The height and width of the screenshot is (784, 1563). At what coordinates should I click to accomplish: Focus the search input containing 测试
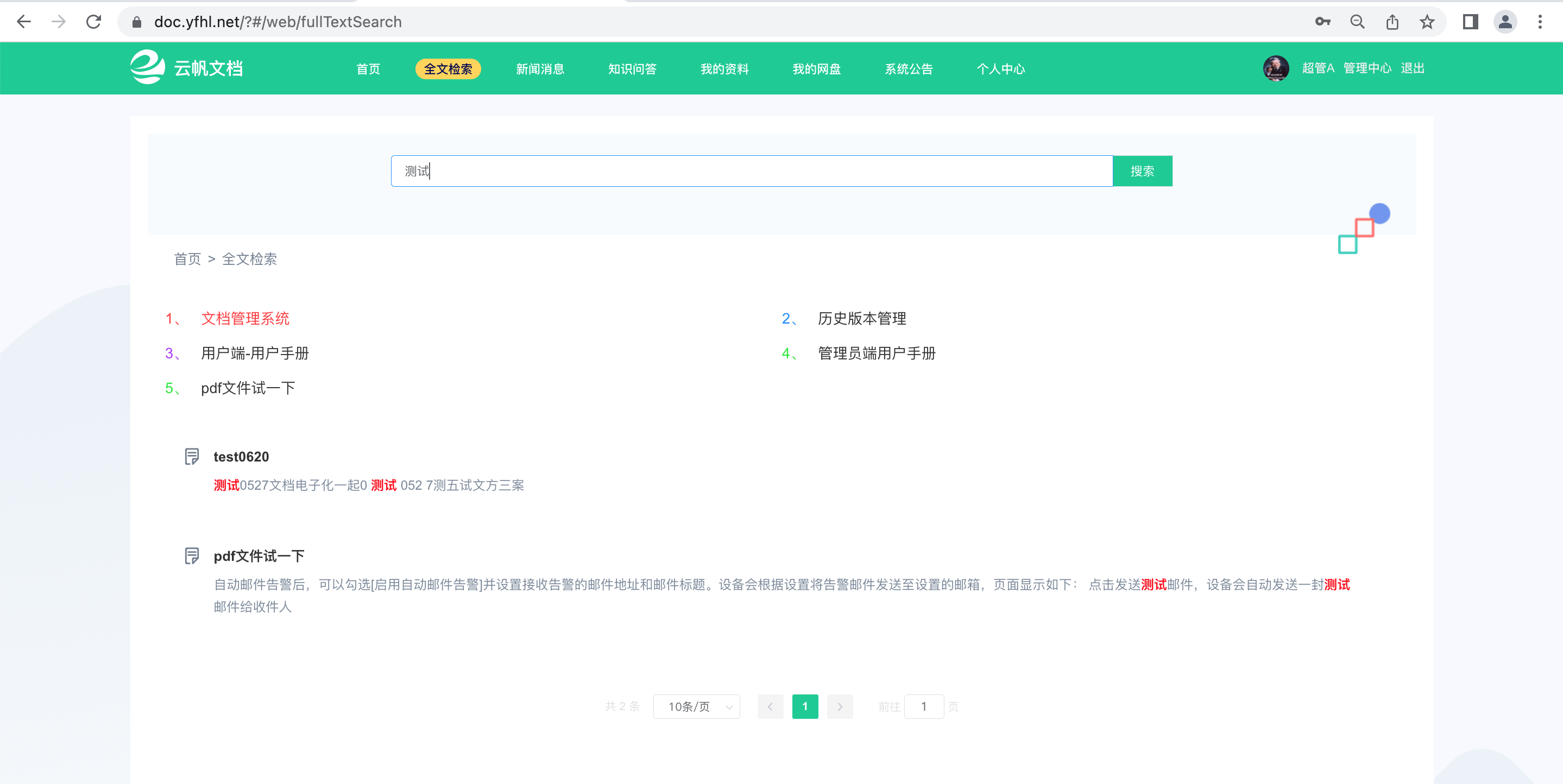click(x=752, y=171)
